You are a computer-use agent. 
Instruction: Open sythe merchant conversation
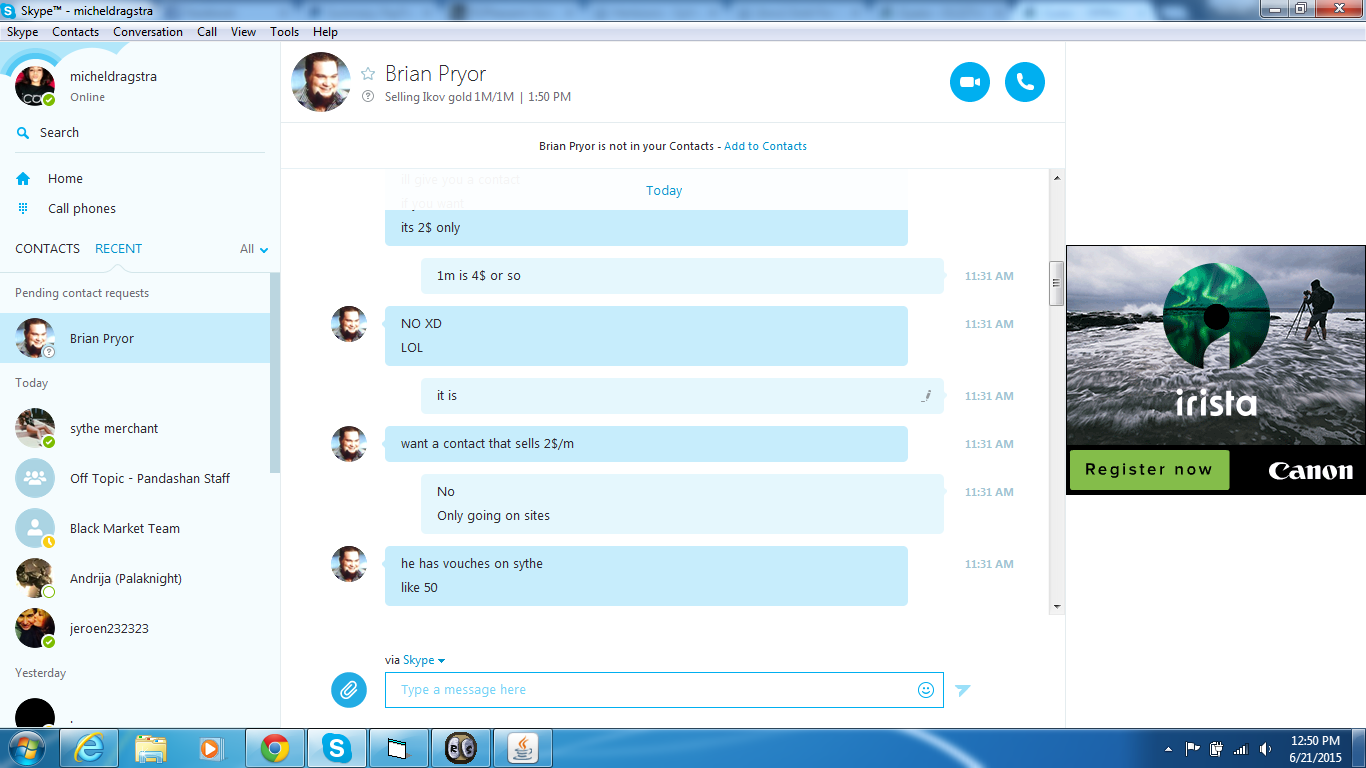click(x=135, y=428)
